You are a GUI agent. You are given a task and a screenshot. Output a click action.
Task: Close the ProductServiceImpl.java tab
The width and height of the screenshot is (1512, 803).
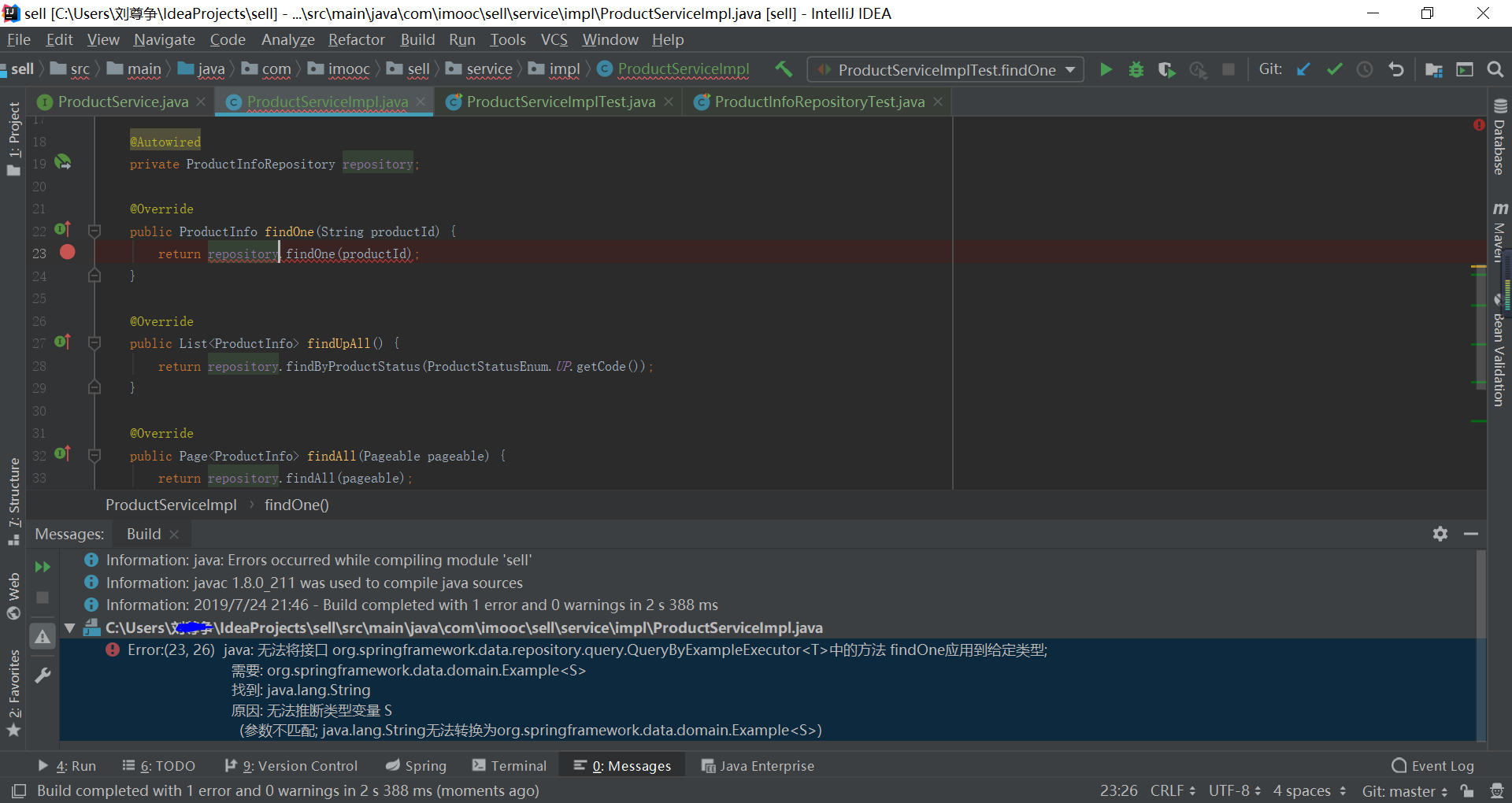pyautogui.click(x=421, y=102)
